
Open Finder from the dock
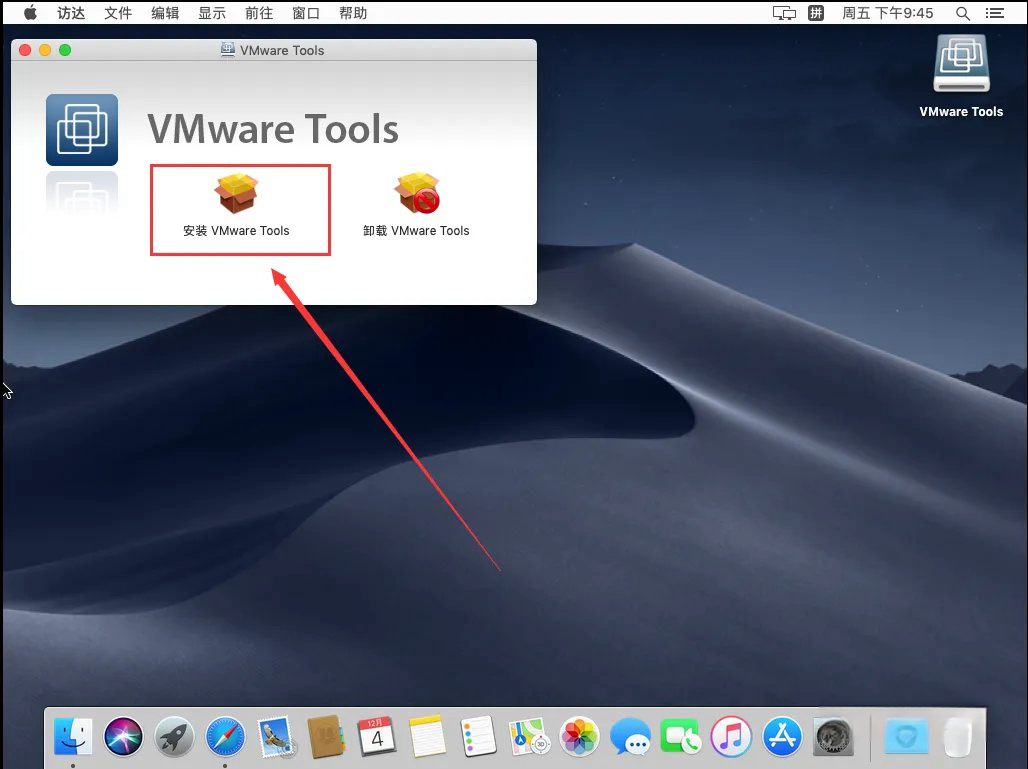click(73, 736)
